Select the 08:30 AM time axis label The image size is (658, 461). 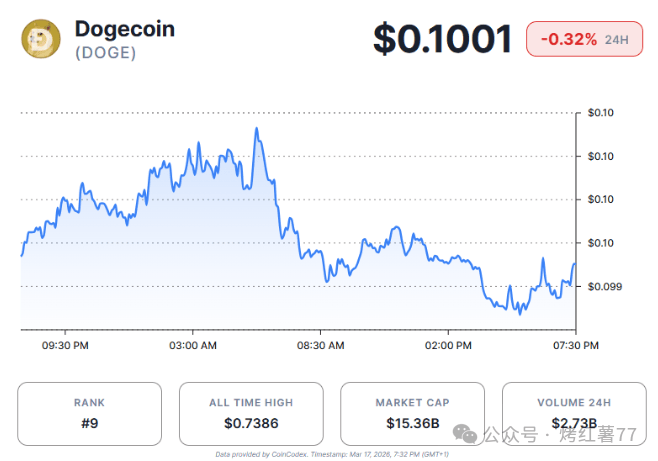322,345
